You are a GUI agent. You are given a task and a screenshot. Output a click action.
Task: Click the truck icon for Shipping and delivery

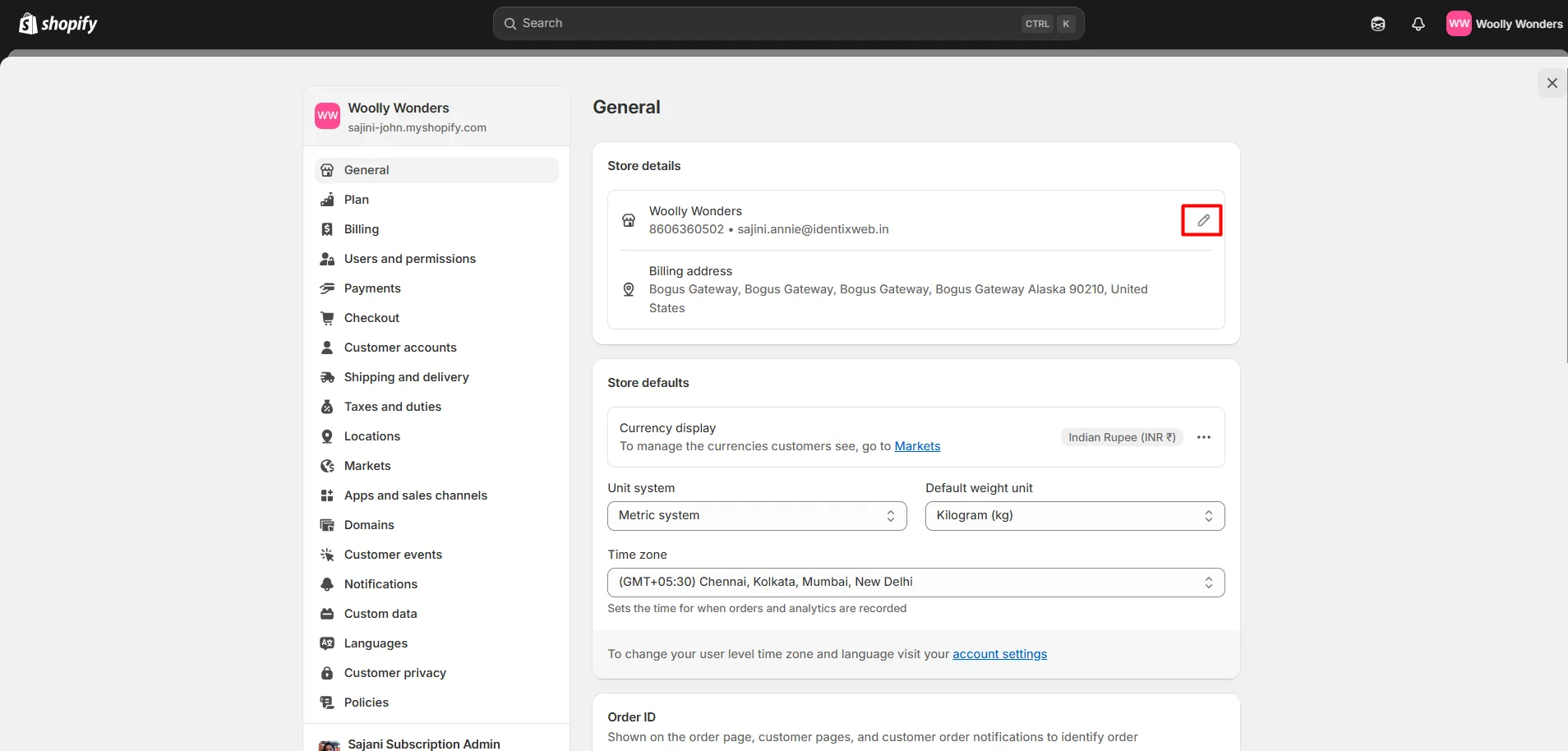tap(327, 377)
